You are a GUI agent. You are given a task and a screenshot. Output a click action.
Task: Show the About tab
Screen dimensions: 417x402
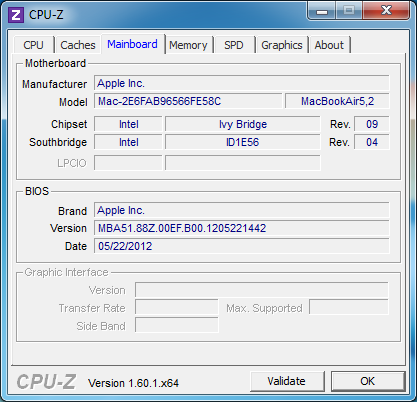click(x=329, y=45)
